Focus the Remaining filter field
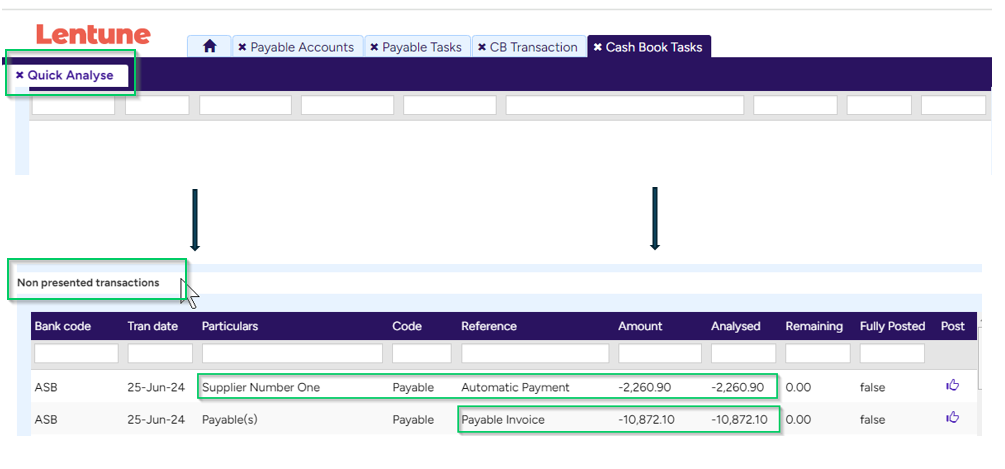Viewport: 1005px width, 469px height. [818, 353]
